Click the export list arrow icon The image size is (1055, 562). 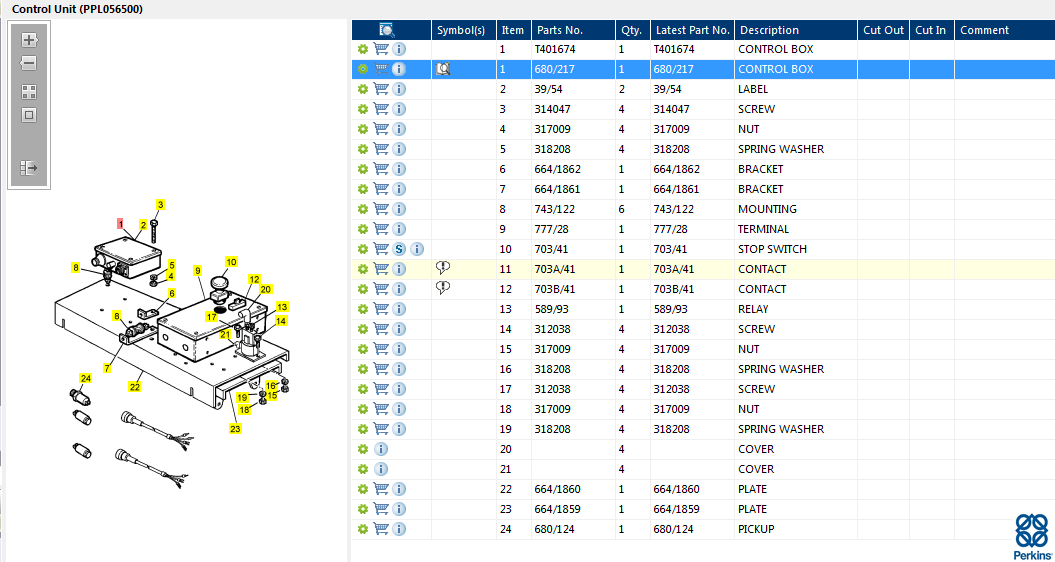coord(29,168)
